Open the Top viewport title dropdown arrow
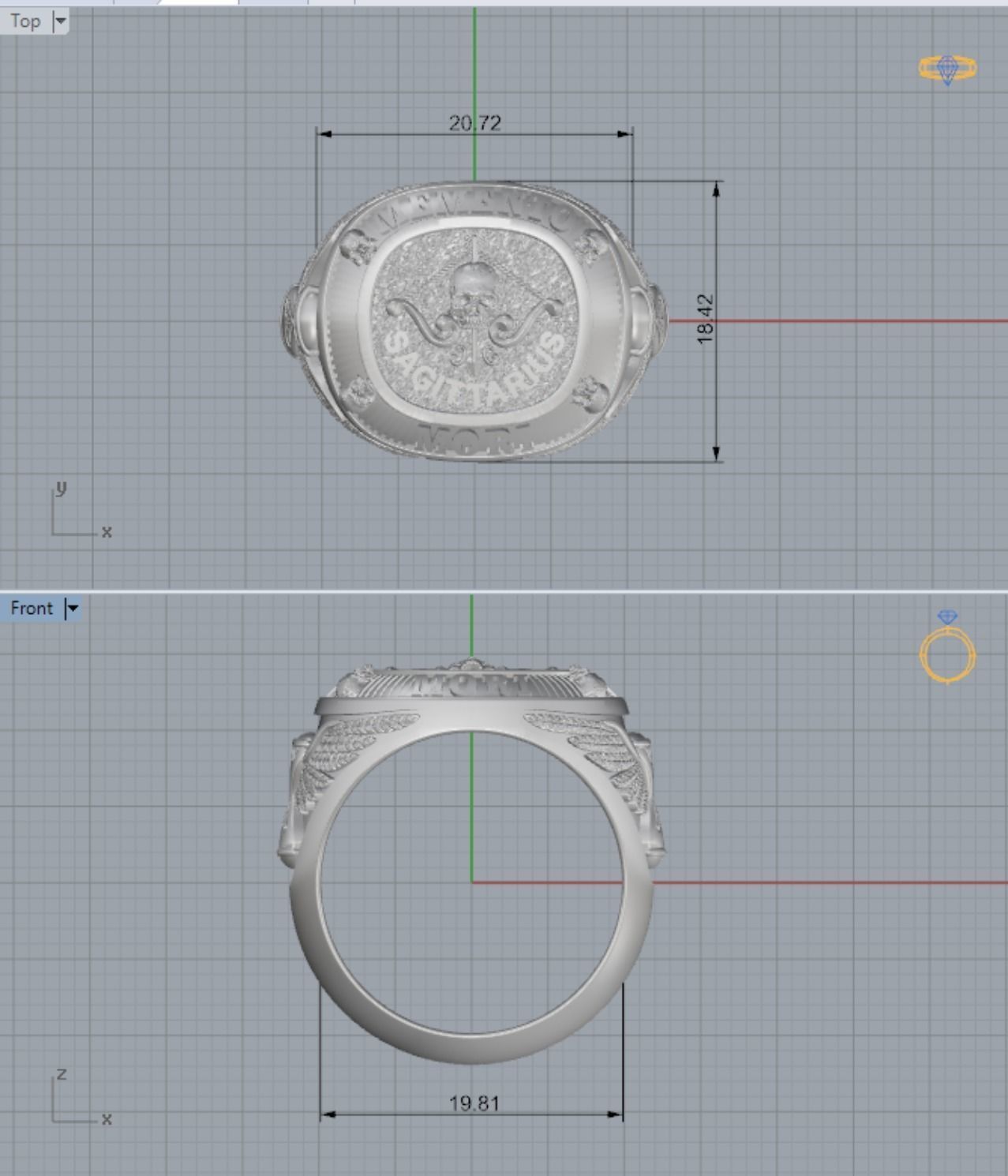The height and width of the screenshot is (1176, 1008). 60,21
